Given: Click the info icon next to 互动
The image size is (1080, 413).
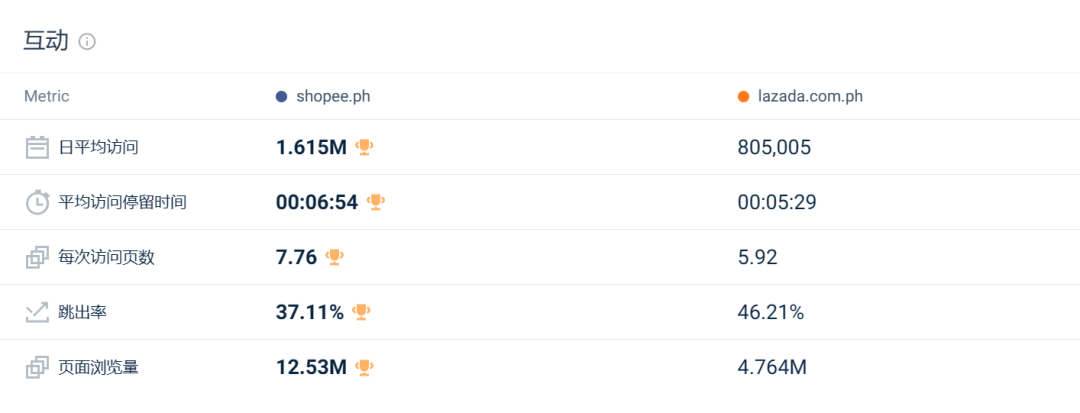Looking at the screenshot, I should [x=87, y=42].
